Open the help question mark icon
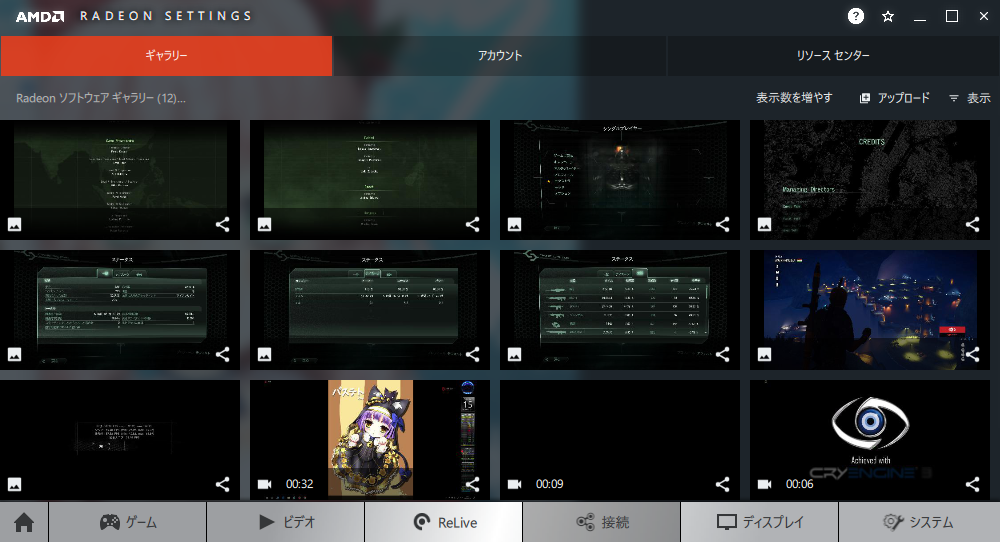The image size is (1000, 542). pos(855,17)
